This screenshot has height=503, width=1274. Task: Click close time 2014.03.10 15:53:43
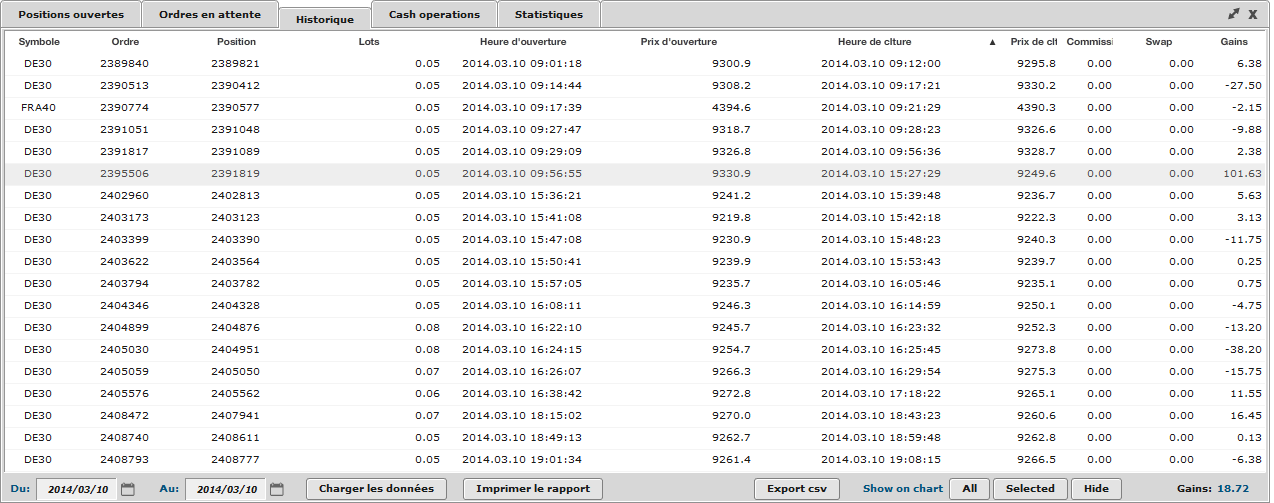(881, 262)
